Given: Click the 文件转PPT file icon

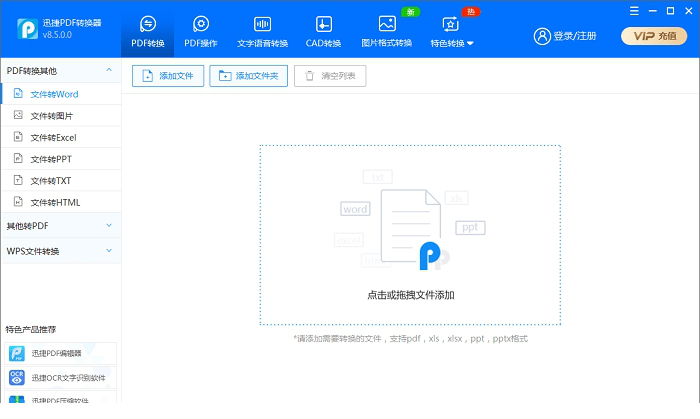Looking at the screenshot, I should click(18, 158).
